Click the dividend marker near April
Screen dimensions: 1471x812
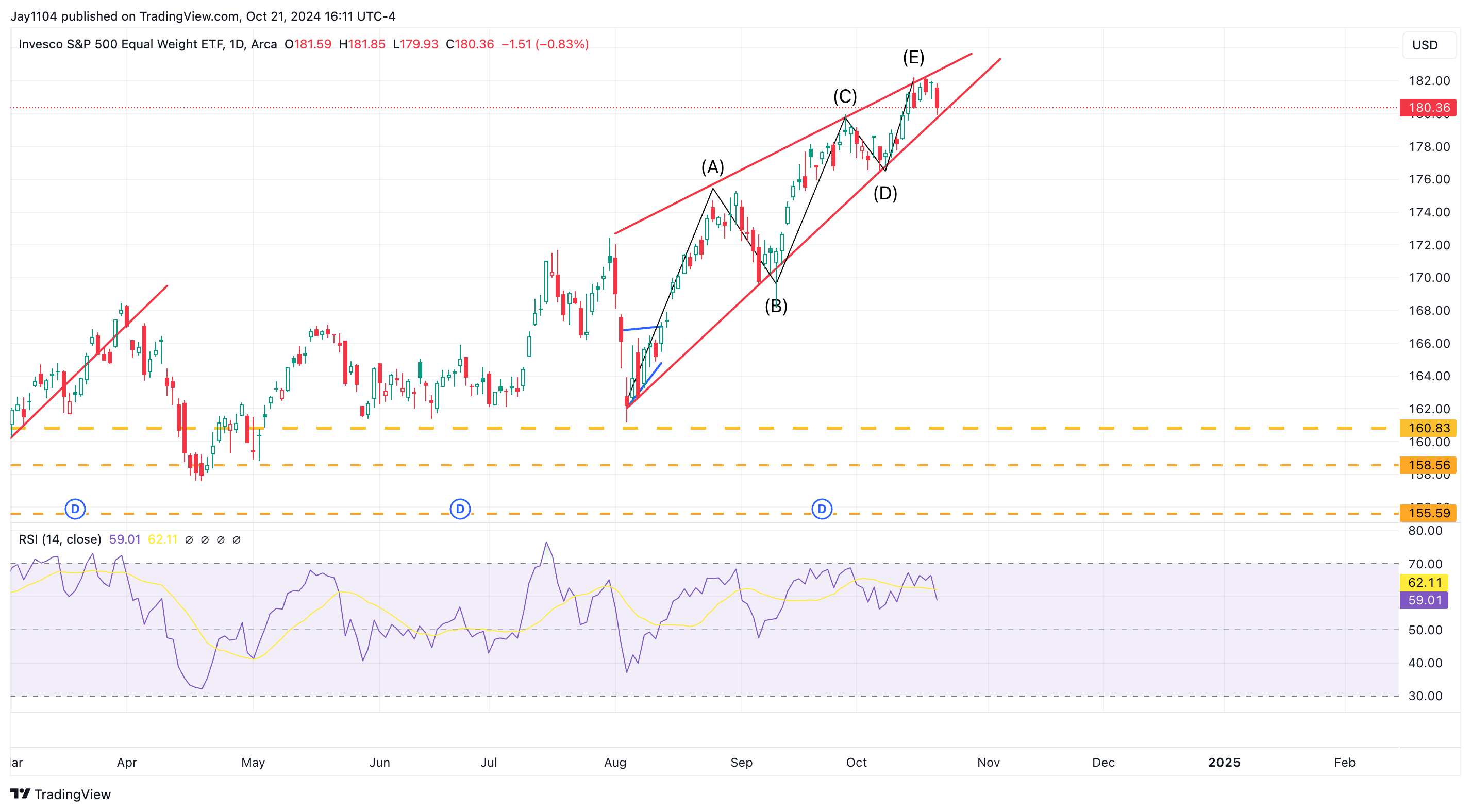(75, 509)
